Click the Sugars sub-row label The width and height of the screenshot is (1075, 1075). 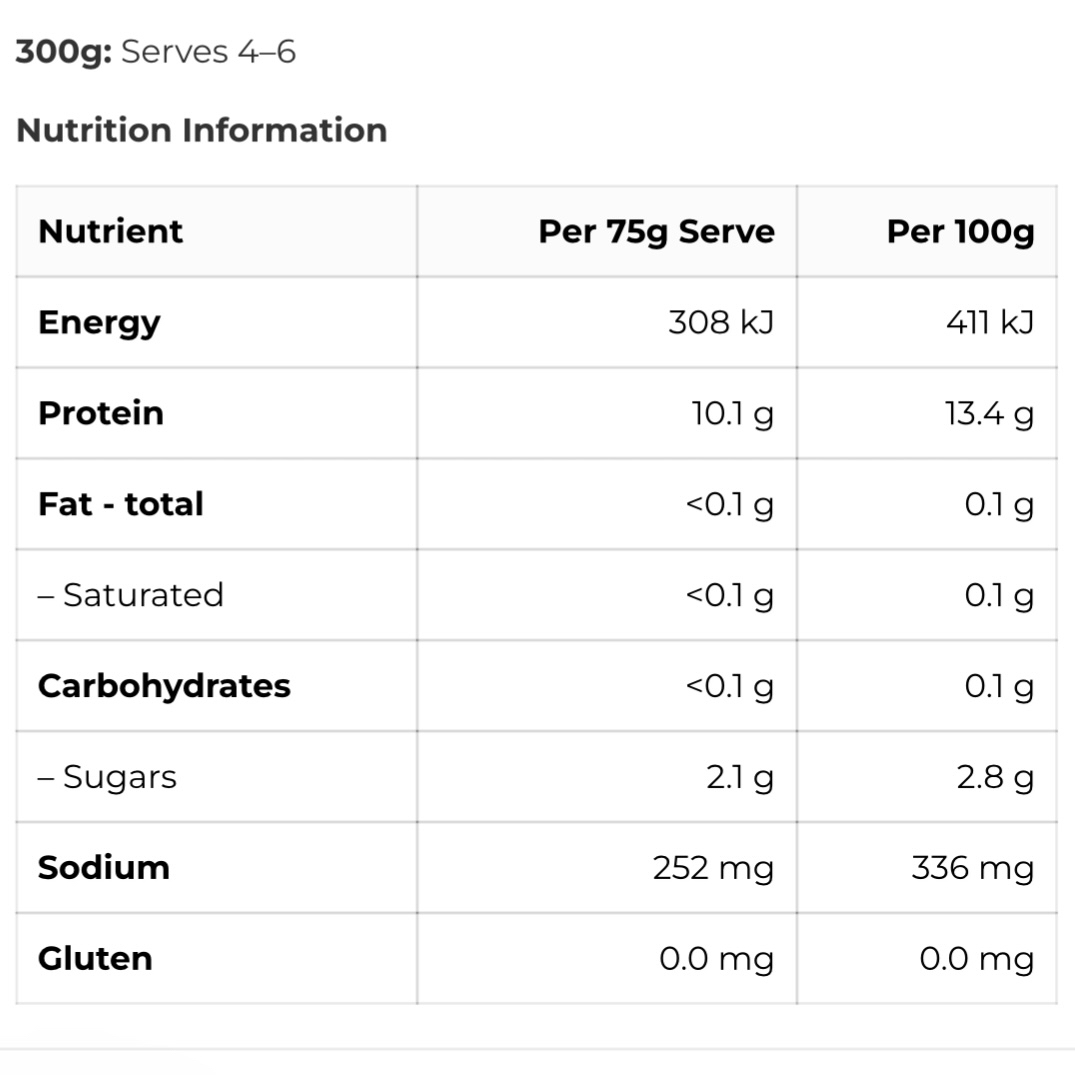tap(107, 777)
